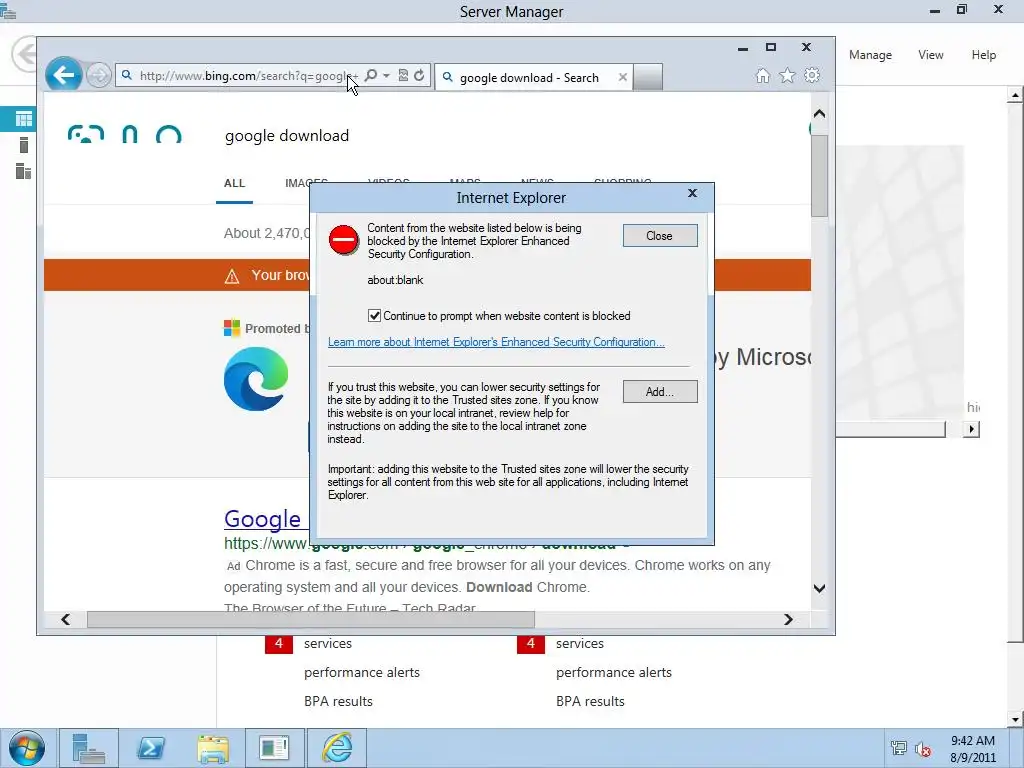Open the Help menu in Server Manager
The width and height of the screenshot is (1024, 768).
(x=984, y=55)
